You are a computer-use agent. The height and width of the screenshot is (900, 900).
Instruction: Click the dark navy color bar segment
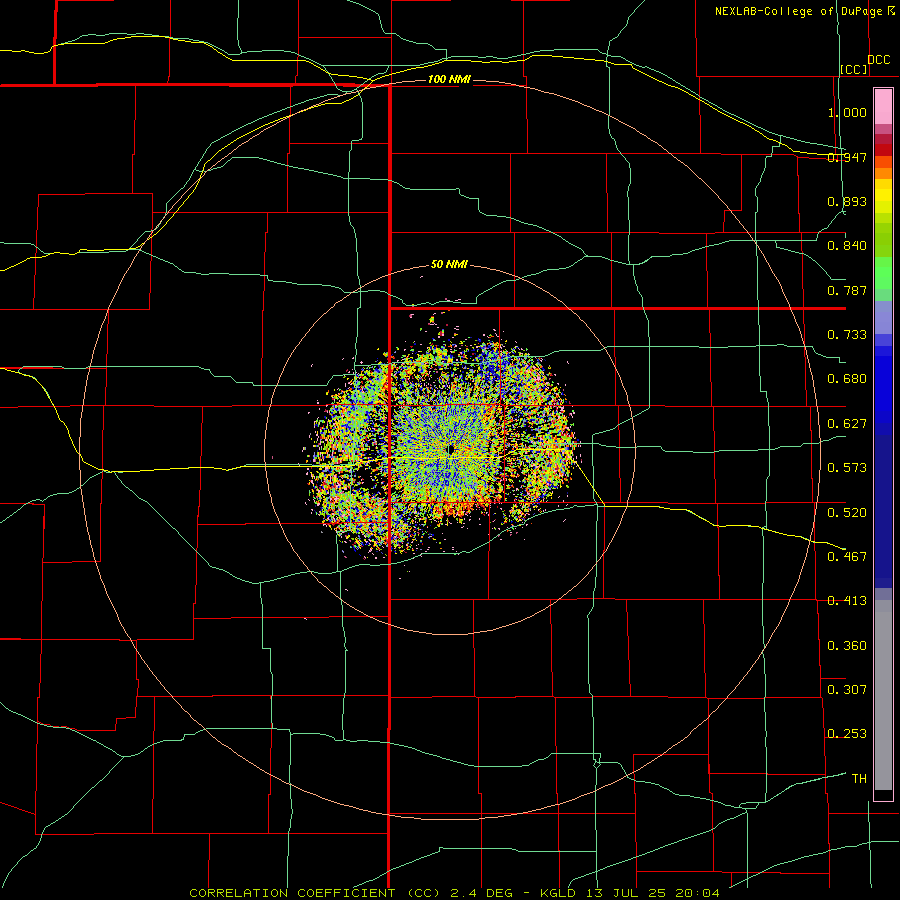(x=883, y=511)
